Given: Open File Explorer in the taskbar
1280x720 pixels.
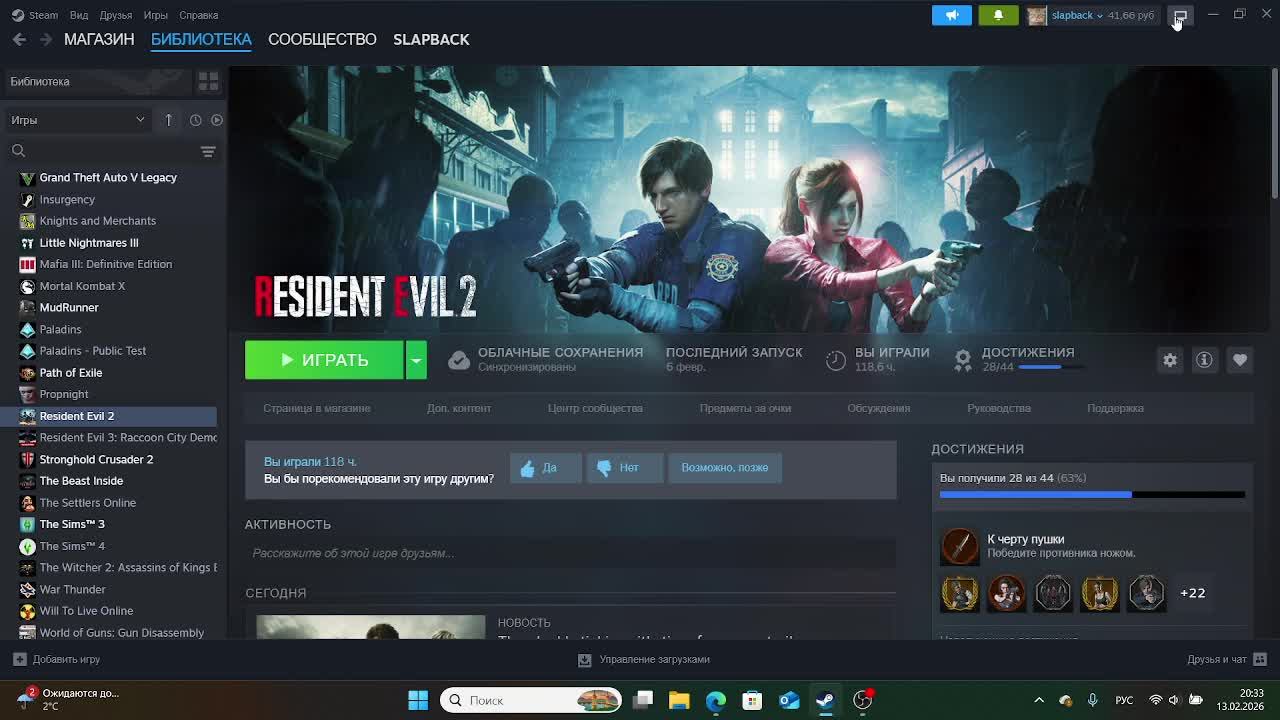Looking at the screenshot, I should pos(679,700).
